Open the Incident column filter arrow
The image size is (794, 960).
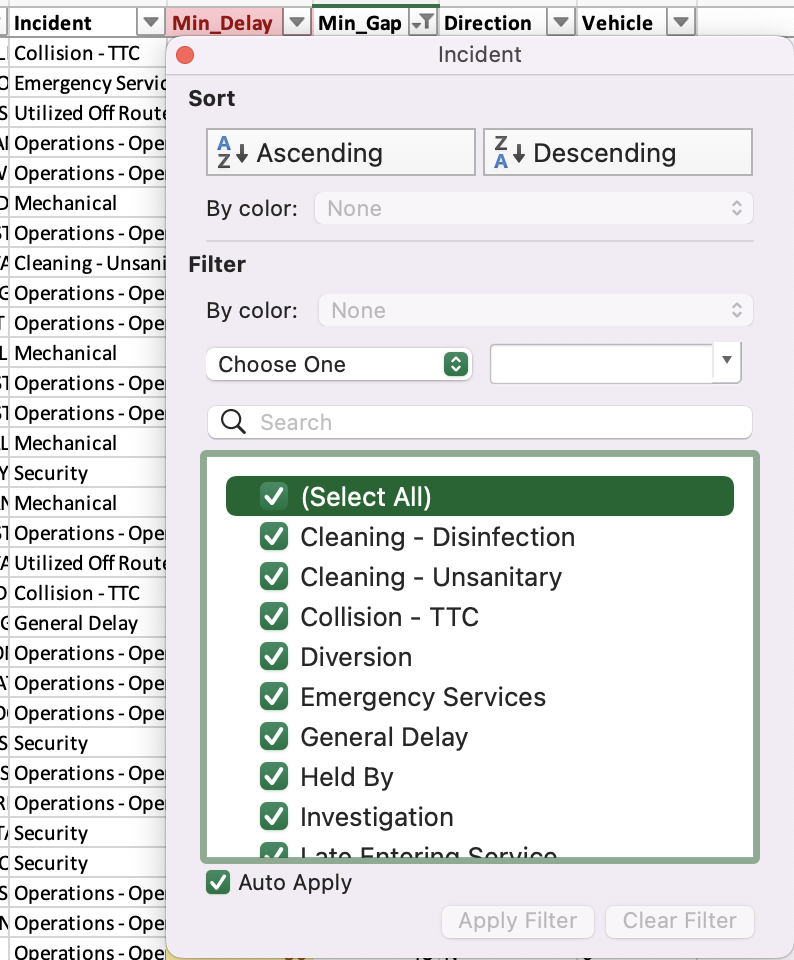150,22
